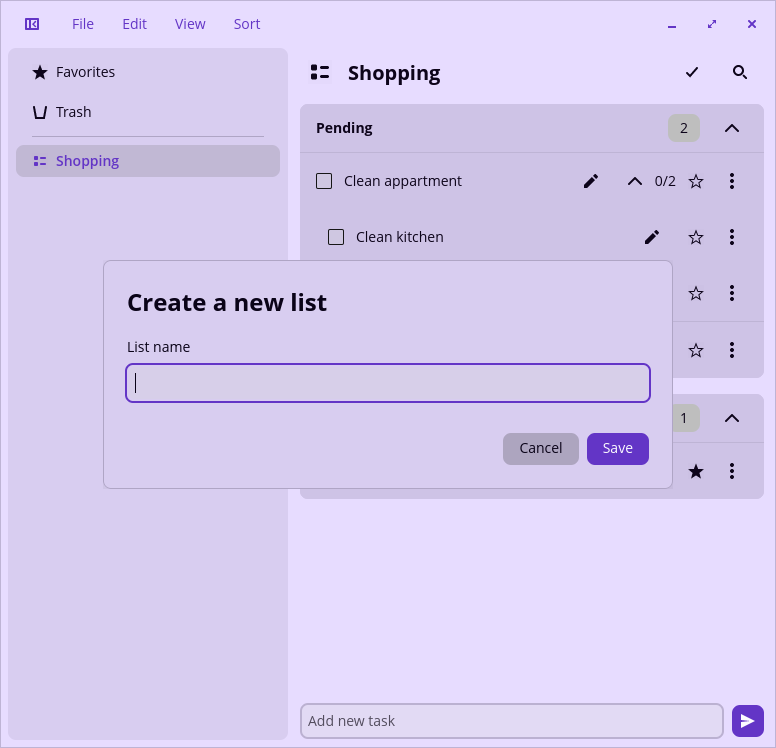Collapse subtasks of Clean appartment
This screenshot has height=748, width=776.
click(635, 181)
